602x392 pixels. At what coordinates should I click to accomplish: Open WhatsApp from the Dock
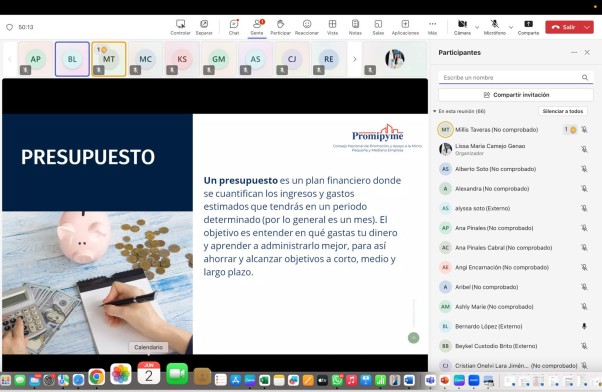click(337, 380)
